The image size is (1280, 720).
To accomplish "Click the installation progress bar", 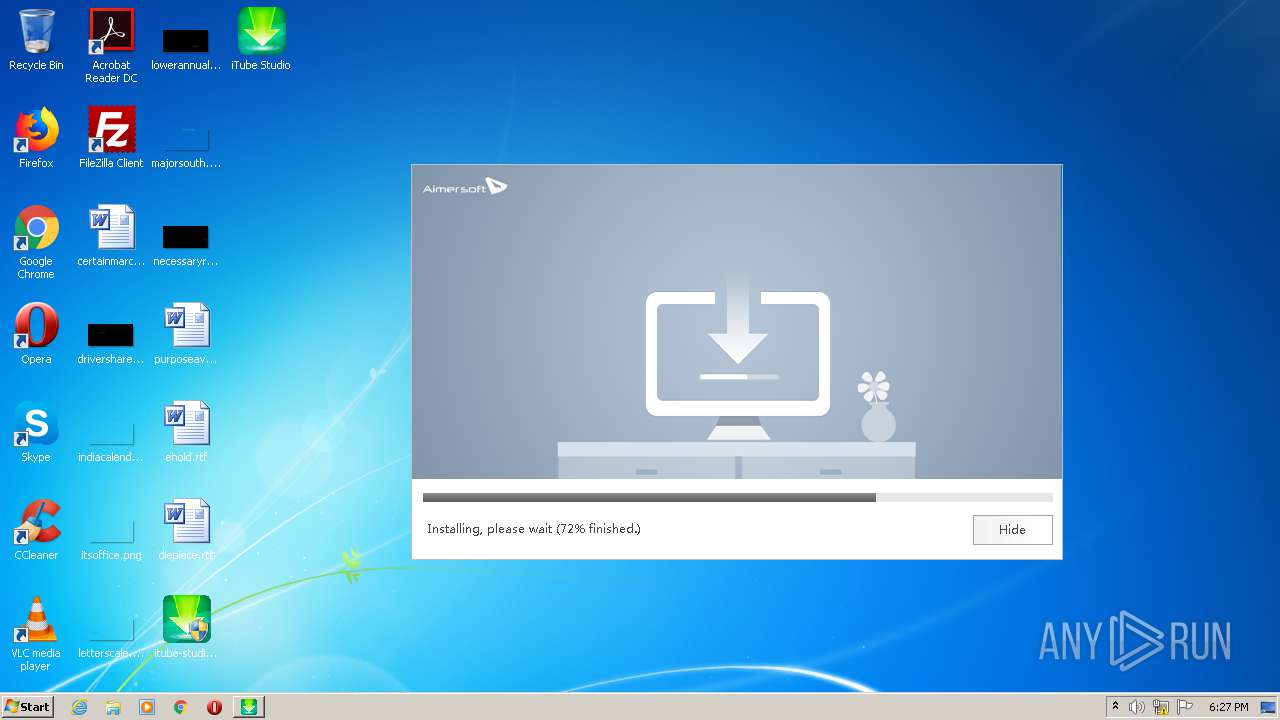I will (737, 497).
